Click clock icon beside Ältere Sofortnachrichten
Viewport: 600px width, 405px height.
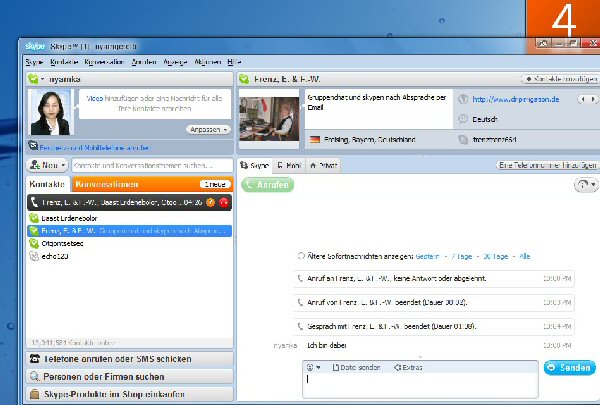[x=301, y=256]
